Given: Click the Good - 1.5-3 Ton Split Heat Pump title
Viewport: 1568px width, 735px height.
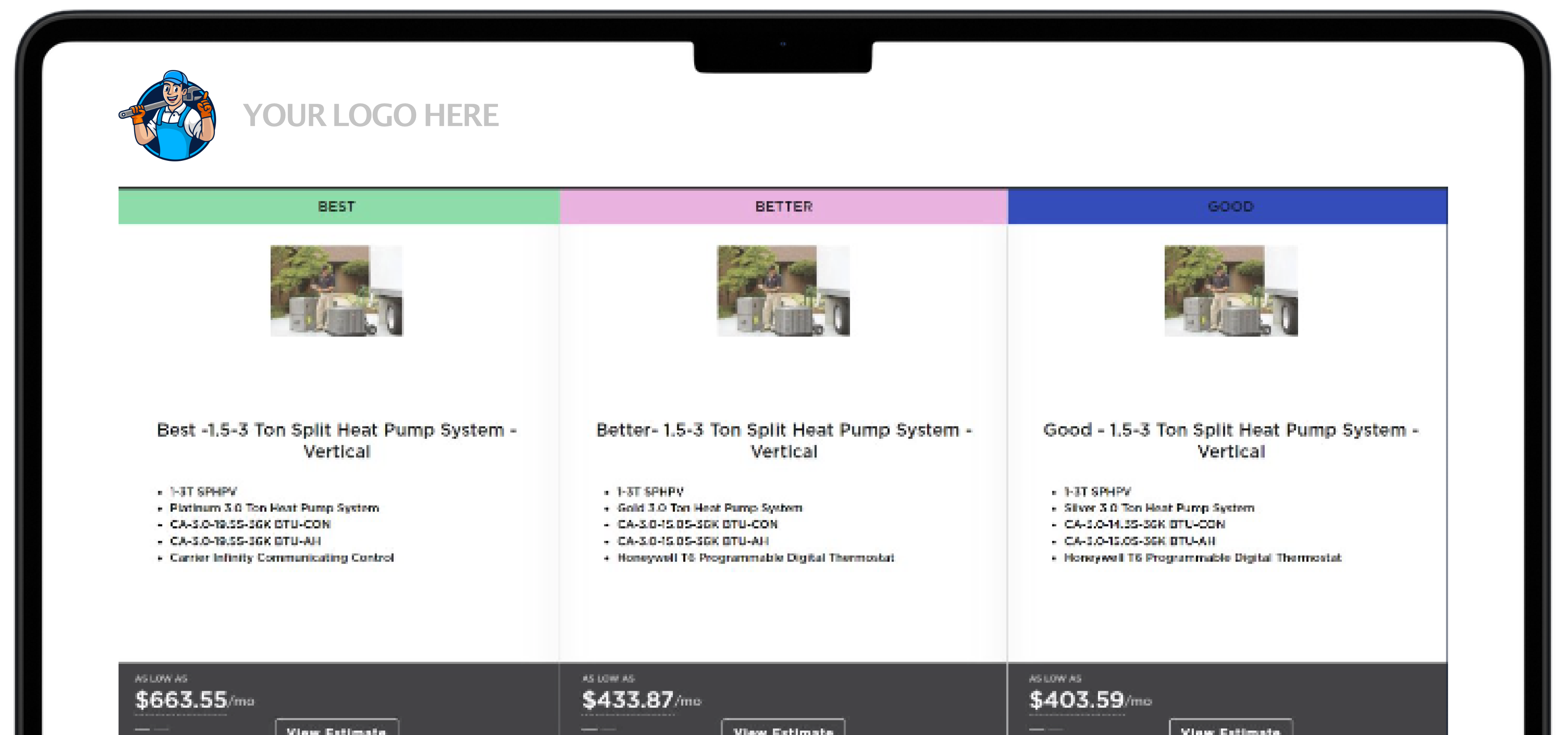Looking at the screenshot, I should click(1231, 441).
